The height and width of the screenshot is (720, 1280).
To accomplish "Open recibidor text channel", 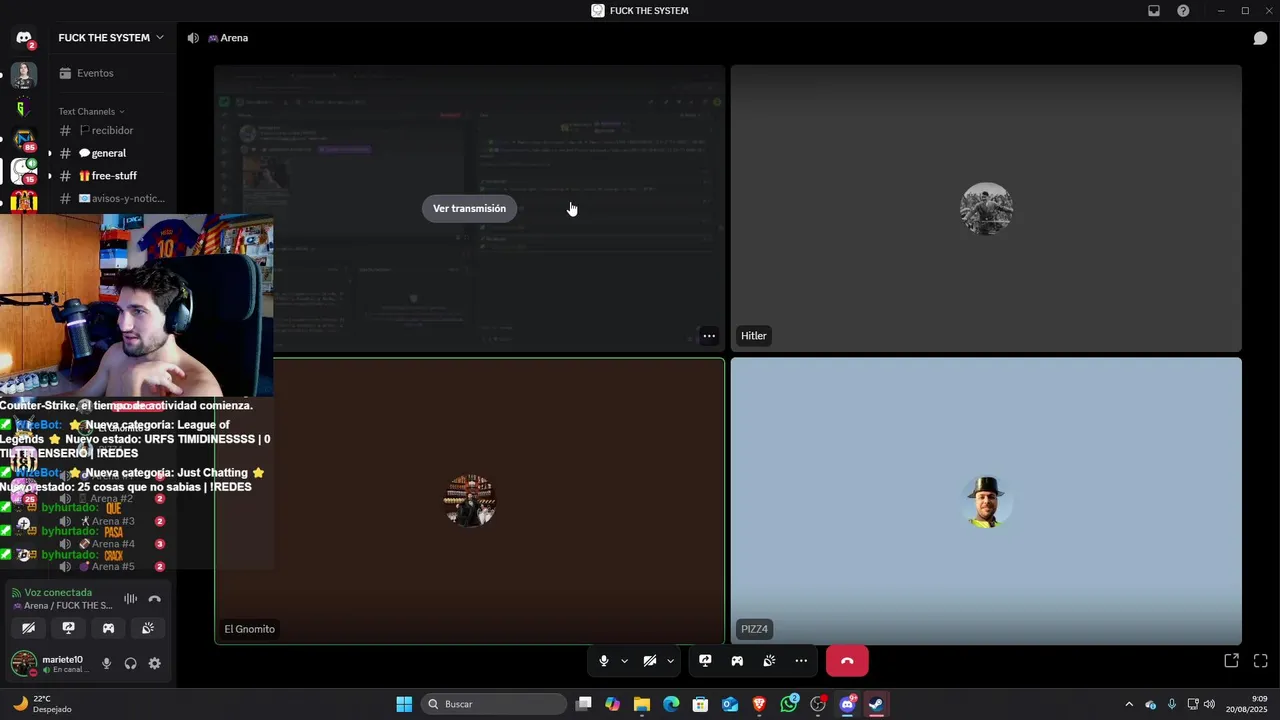I will [111, 131].
